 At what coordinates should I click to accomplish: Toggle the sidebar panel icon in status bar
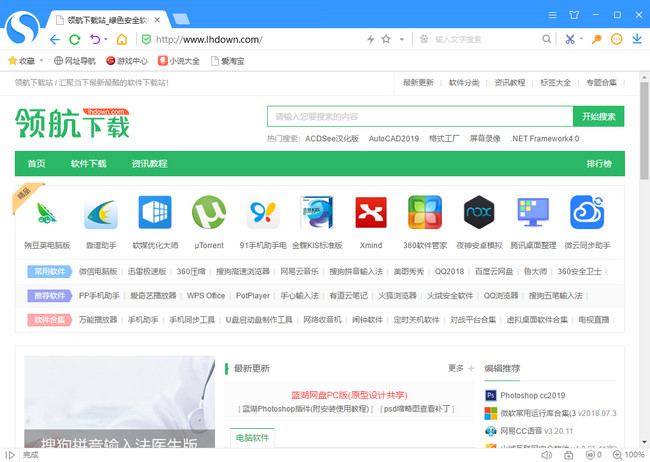coord(10,455)
